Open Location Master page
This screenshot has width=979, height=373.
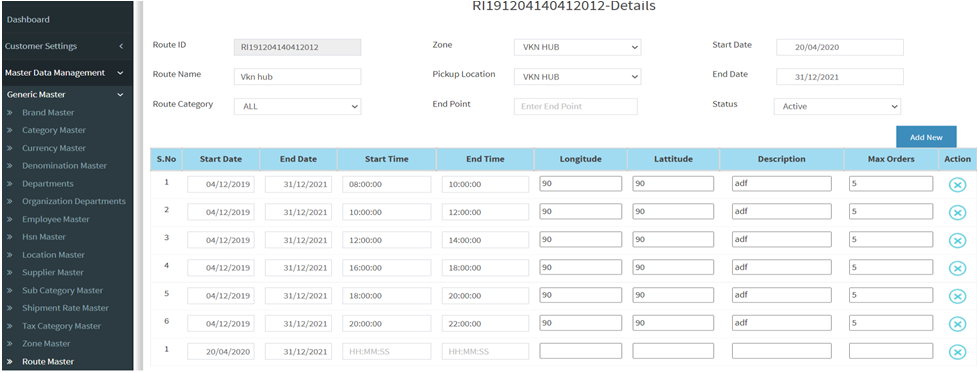[x=54, y=255]
